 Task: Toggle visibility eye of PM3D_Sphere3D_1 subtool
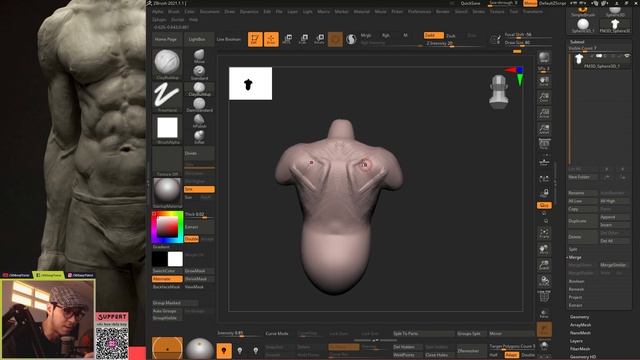tap(627, 56)
